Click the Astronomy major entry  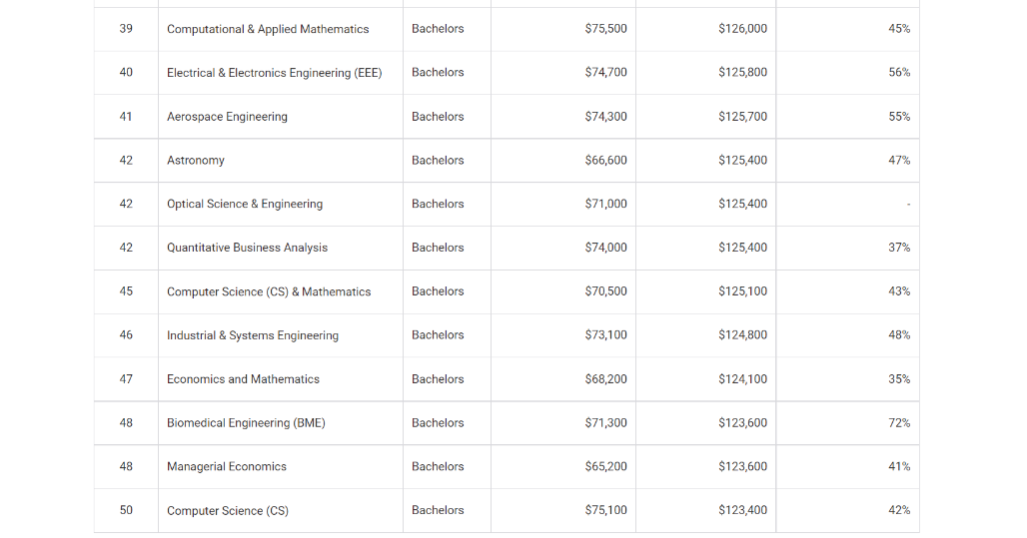[195, 160]
